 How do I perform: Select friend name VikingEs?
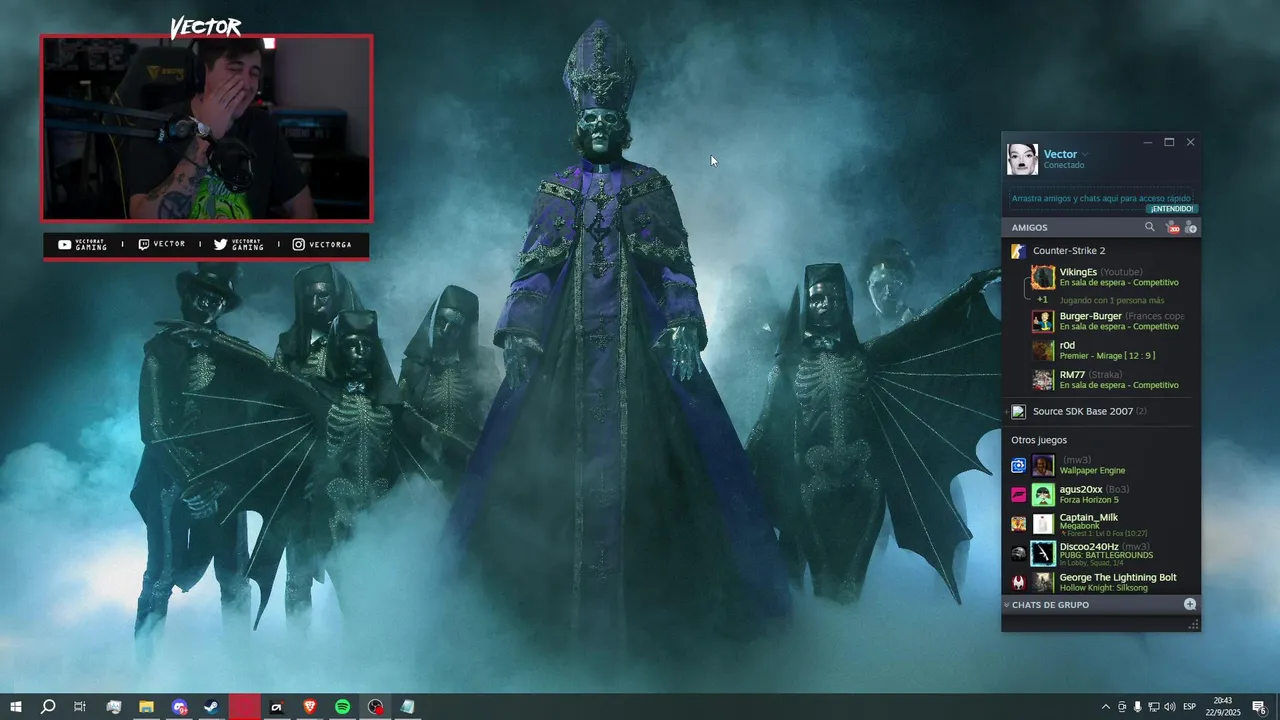click(1078, 272)
